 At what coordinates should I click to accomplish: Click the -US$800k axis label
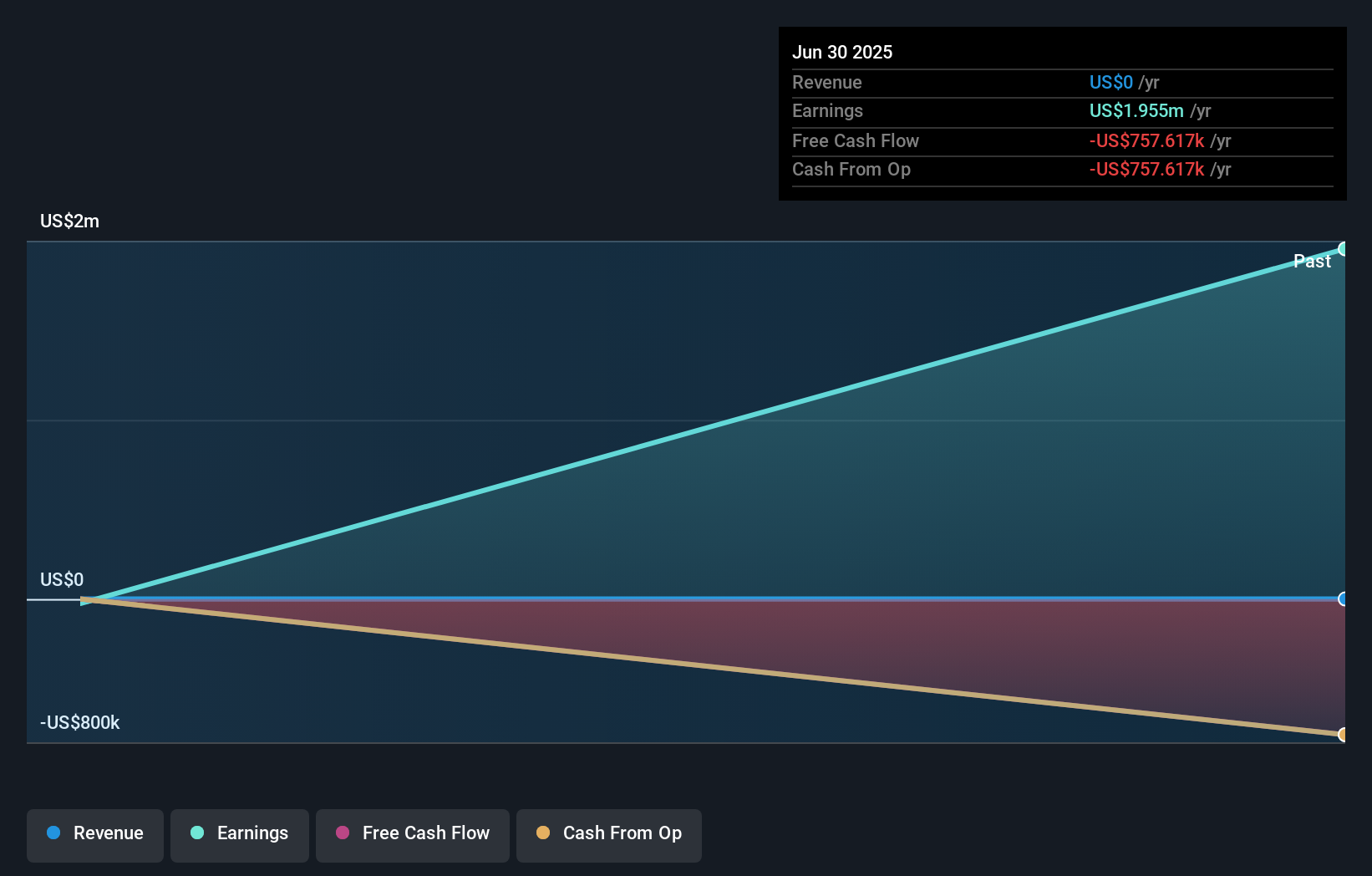click(x=80, y=722)
